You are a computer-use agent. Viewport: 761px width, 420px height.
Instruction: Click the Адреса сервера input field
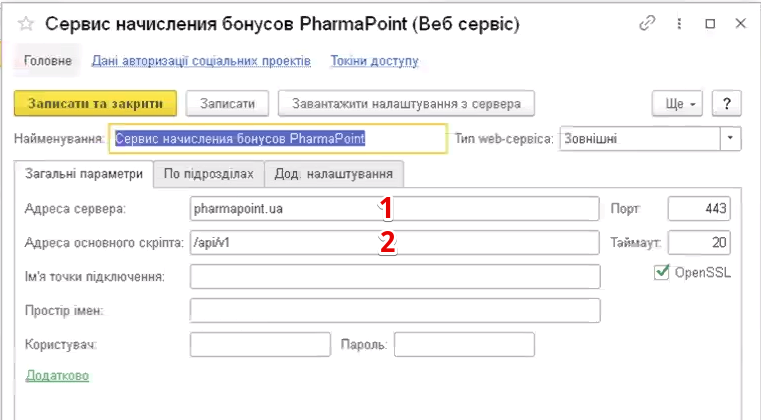tap(394, 209)
